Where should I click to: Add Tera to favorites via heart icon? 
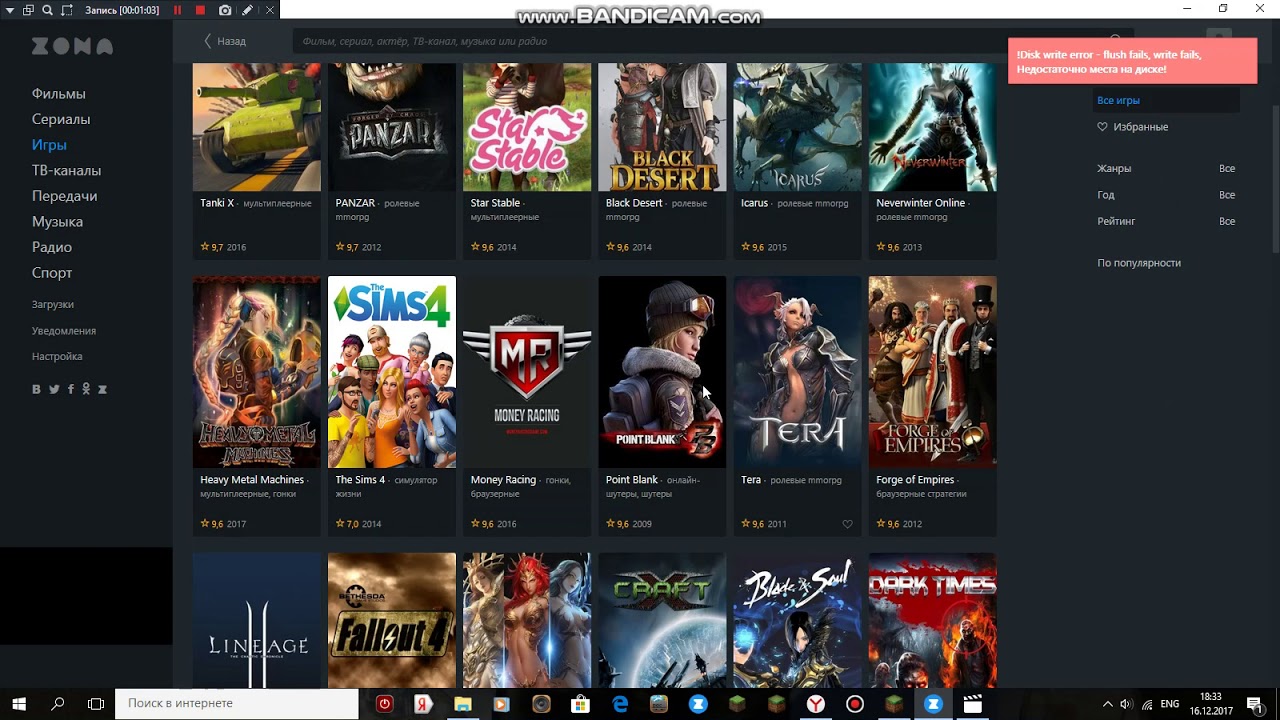[847, 524]
